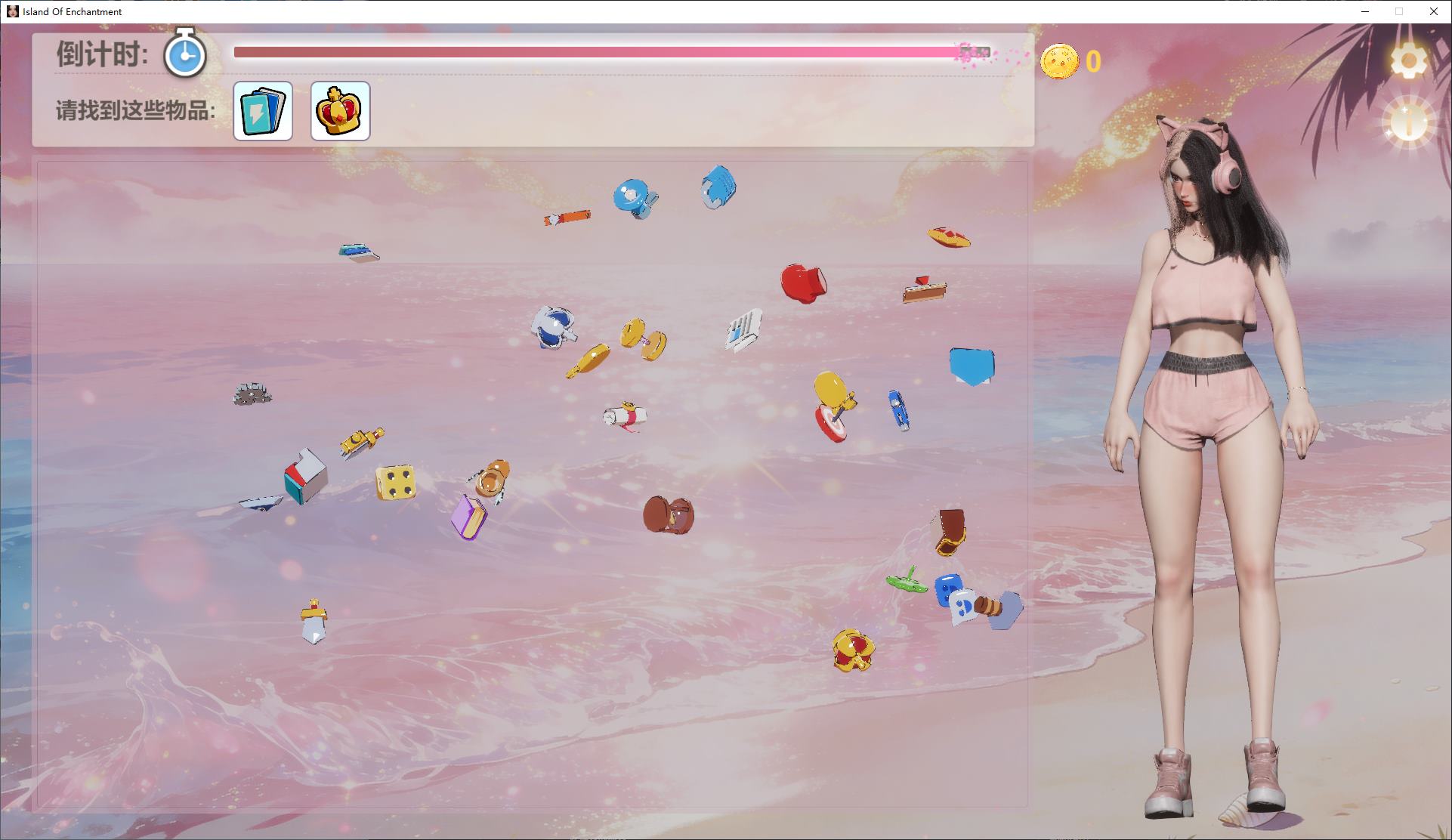Click the glowing info hint icon

click(1408, 122)
